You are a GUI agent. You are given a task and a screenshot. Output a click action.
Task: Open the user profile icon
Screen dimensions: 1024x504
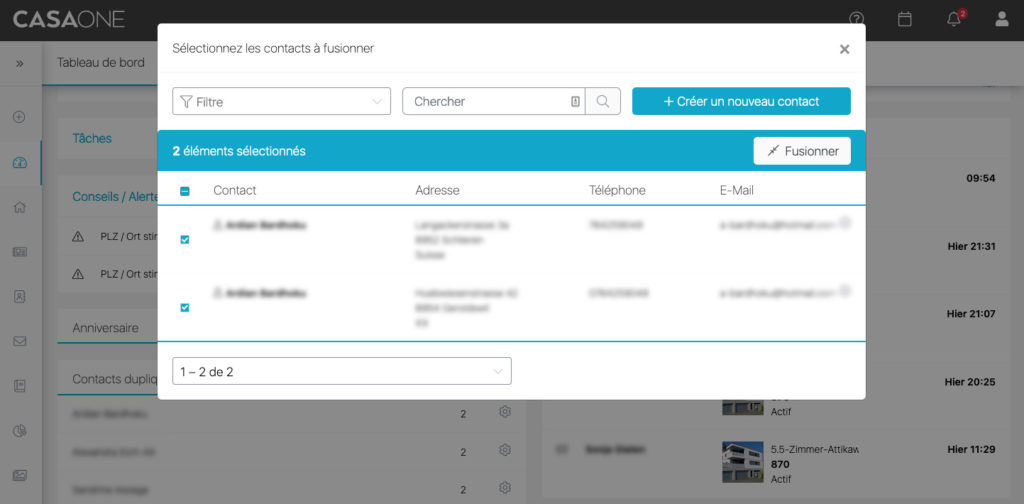[x=1002, y=19]
